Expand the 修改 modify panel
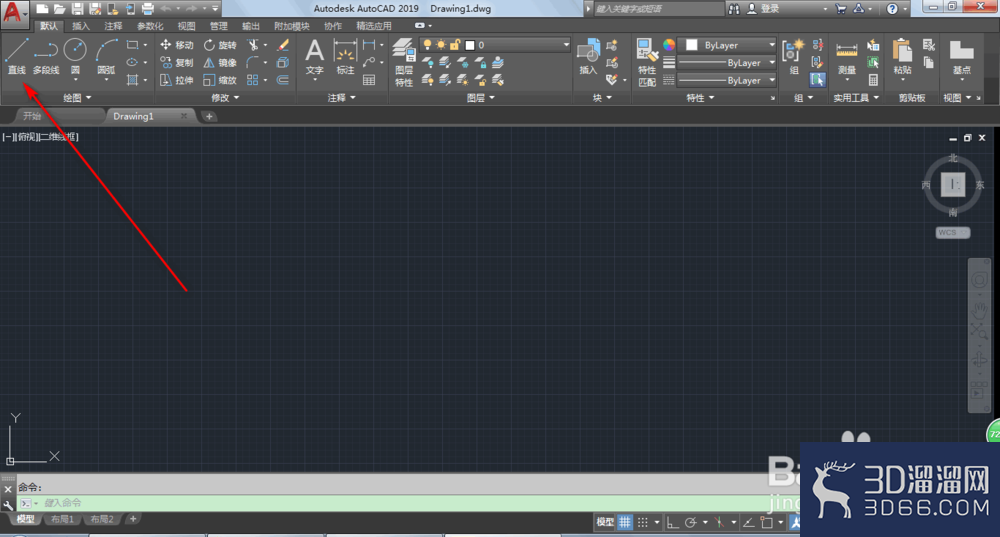This screenshot has width=1000, height=537. pos(225,98)
